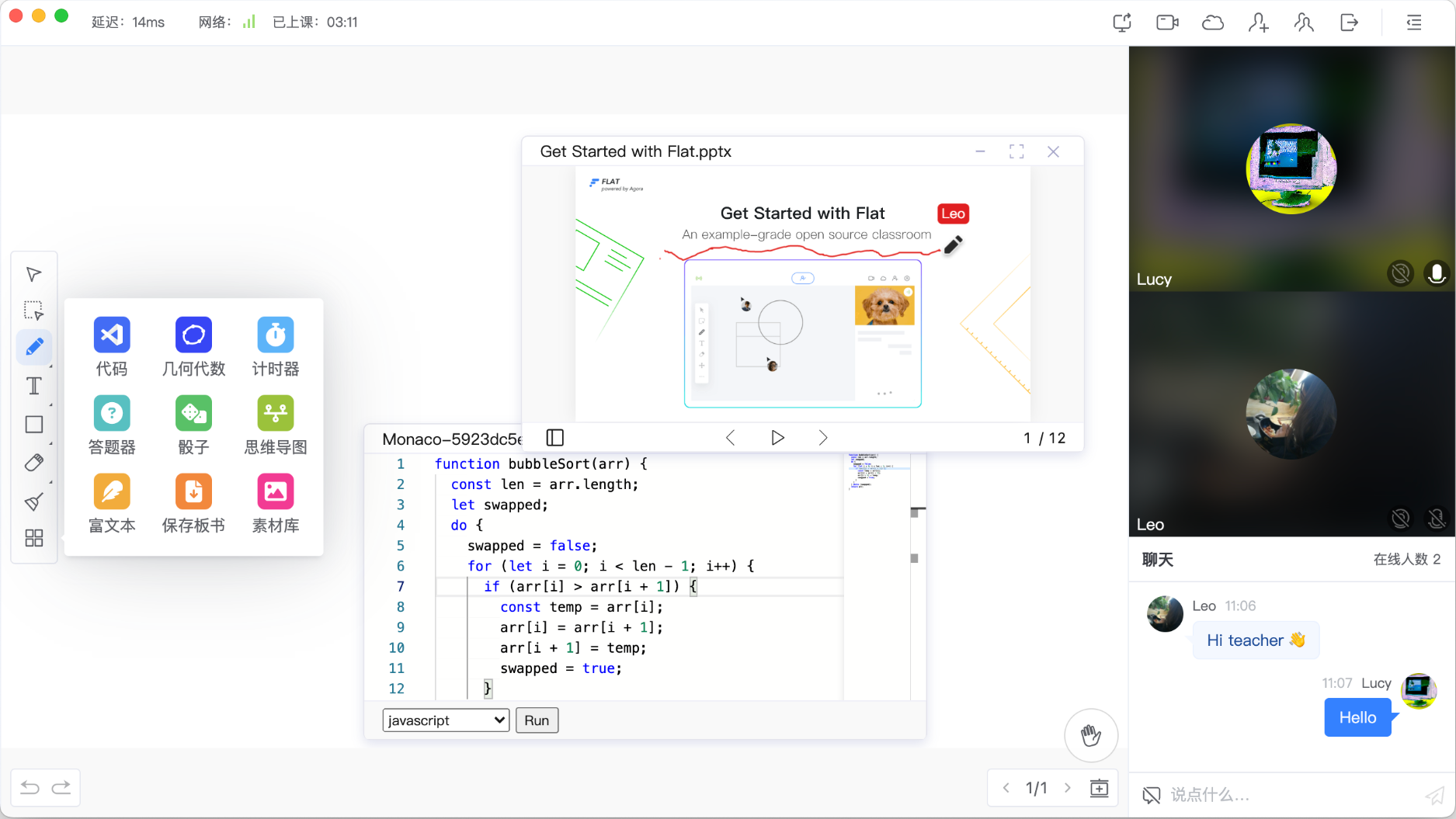This screenshot has width=1456, height=819.
Task: Toggle Lucy's camera off icon
Action: (x=1400, y=273)
